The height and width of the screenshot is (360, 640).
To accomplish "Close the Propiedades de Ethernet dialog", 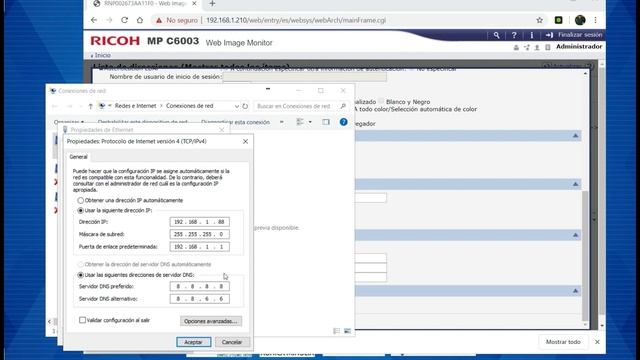I will pyautogui.click(x=222, y=130).
